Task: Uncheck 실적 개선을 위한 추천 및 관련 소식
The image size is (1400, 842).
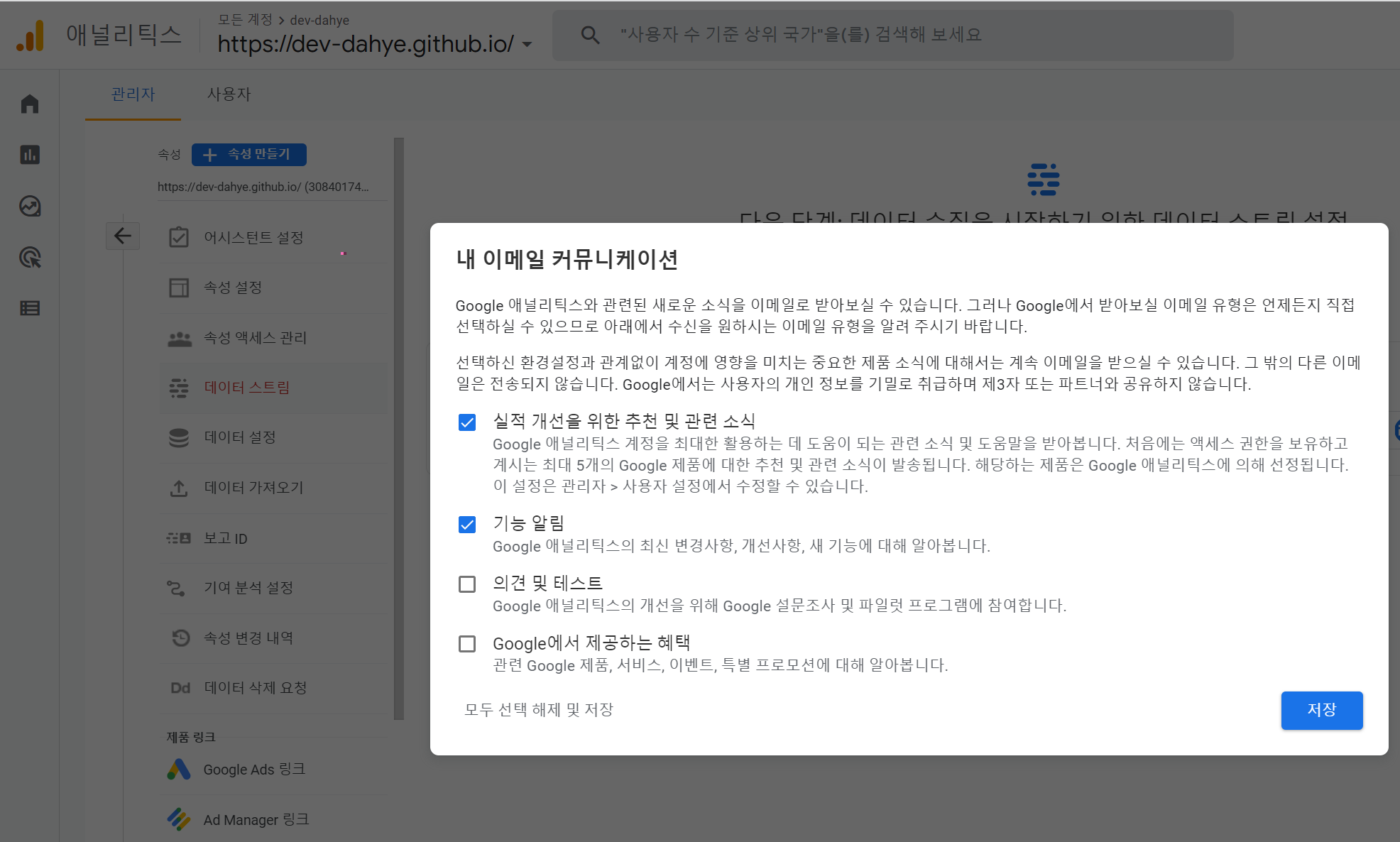Action: tap(467, 422)
